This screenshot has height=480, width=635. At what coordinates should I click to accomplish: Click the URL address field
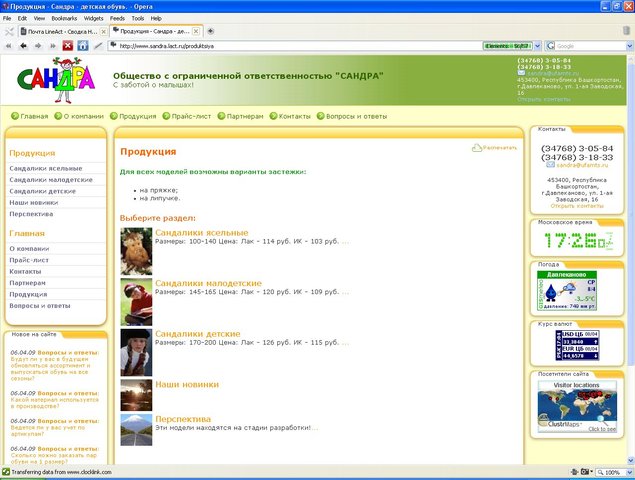(300, 45)
